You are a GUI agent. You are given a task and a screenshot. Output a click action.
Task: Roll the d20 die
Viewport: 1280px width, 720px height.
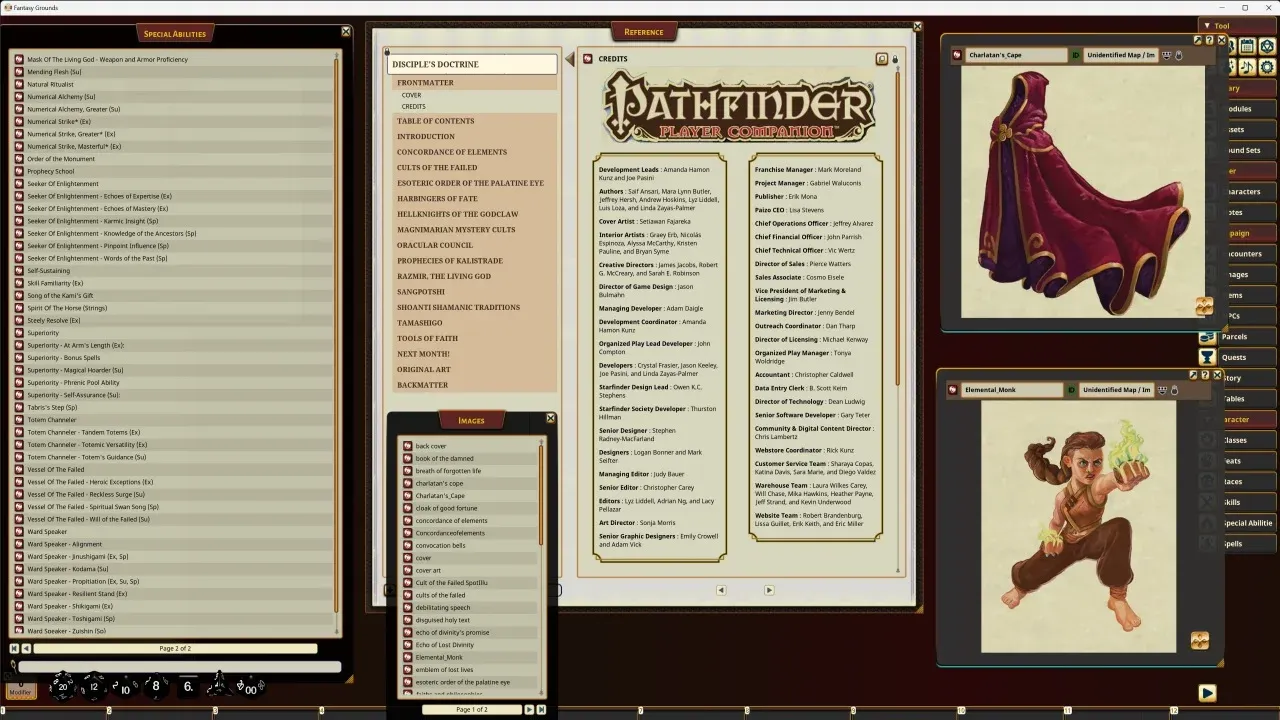[63, 686]
